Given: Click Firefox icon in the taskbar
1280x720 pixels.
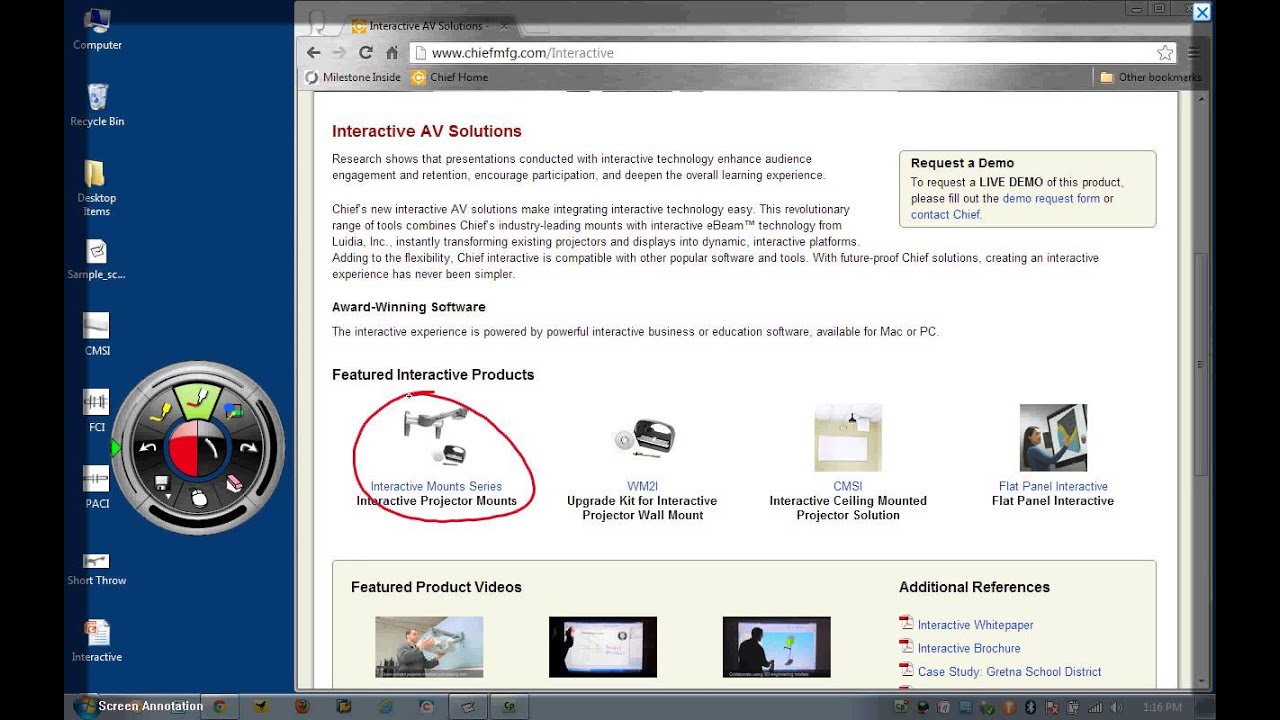Looking at the screenshot, I should (x=302, y=707).
